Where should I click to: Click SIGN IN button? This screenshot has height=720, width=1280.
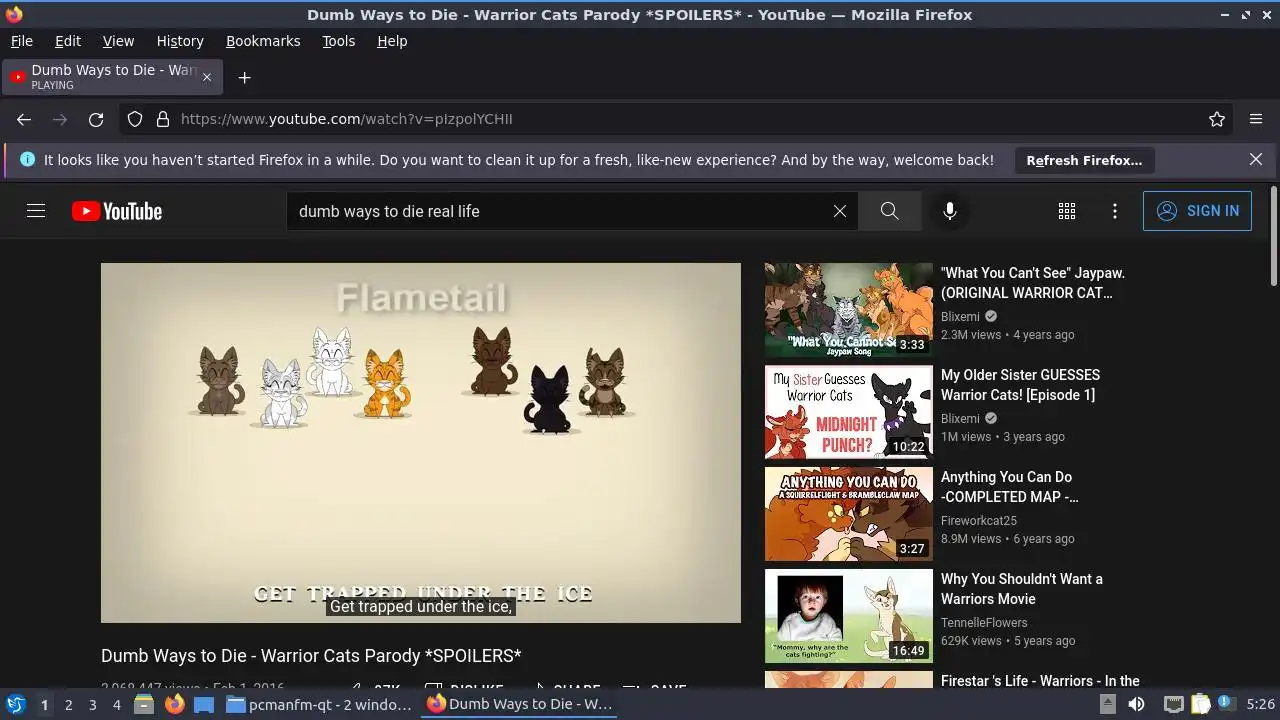[x=1197, y=211]
